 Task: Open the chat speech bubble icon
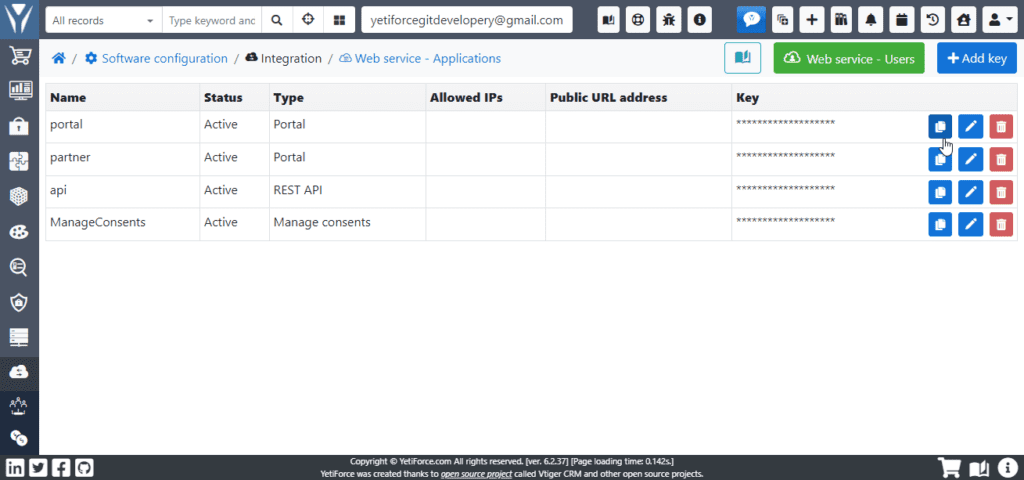pyautogui.click(x=751, y=19)
